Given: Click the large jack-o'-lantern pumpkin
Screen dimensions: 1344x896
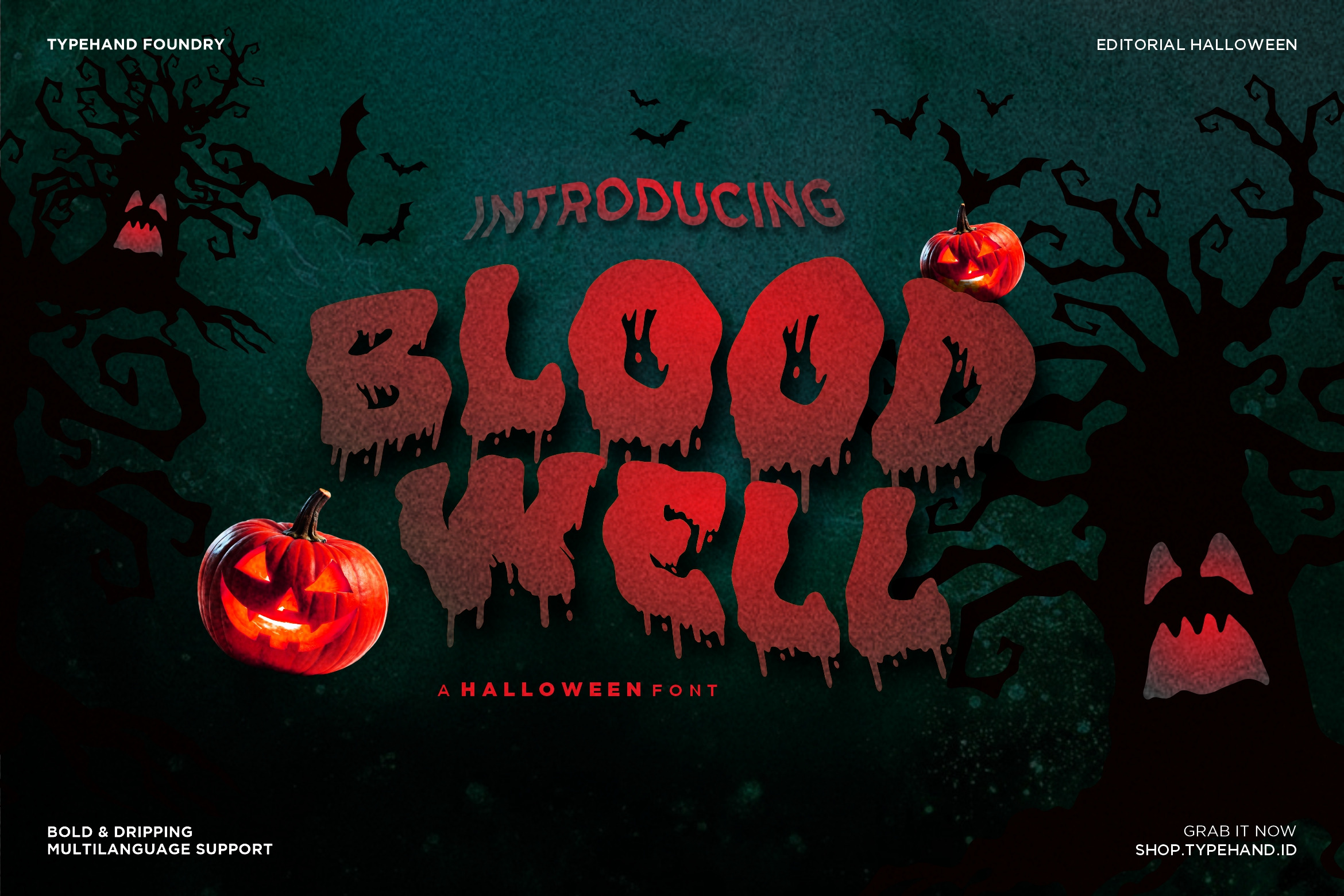Looking at the screenshot, I should point(293,583).
